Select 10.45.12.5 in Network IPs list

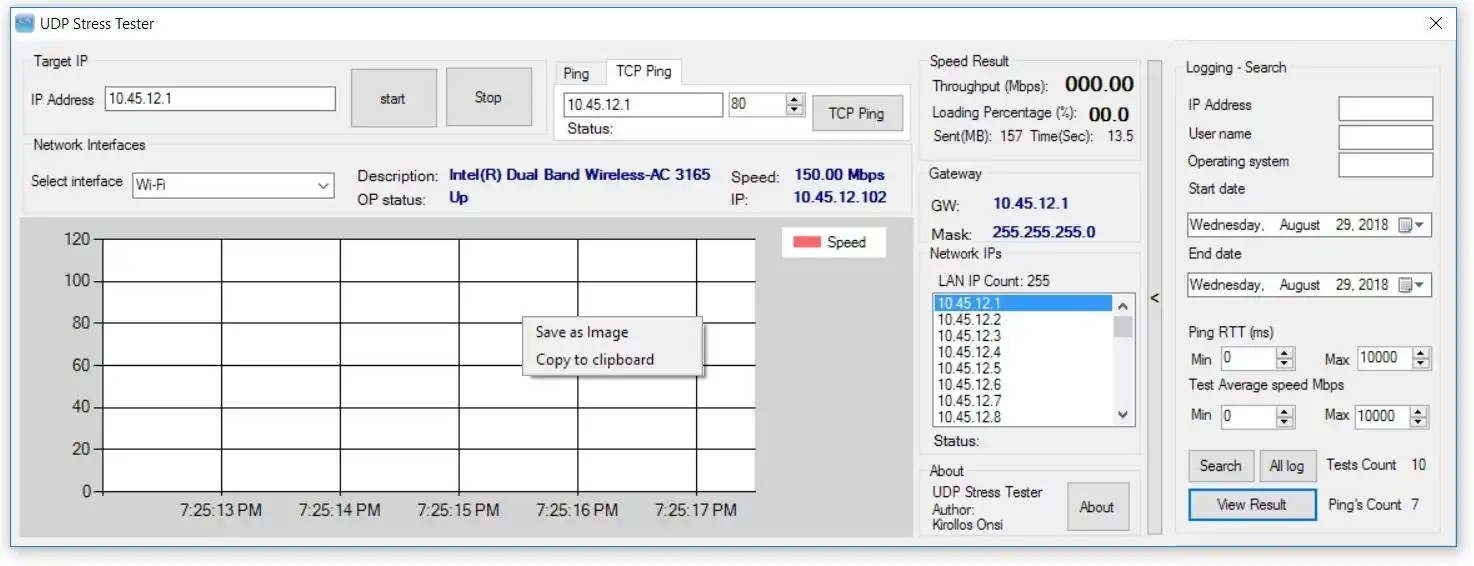(1023, 368)
